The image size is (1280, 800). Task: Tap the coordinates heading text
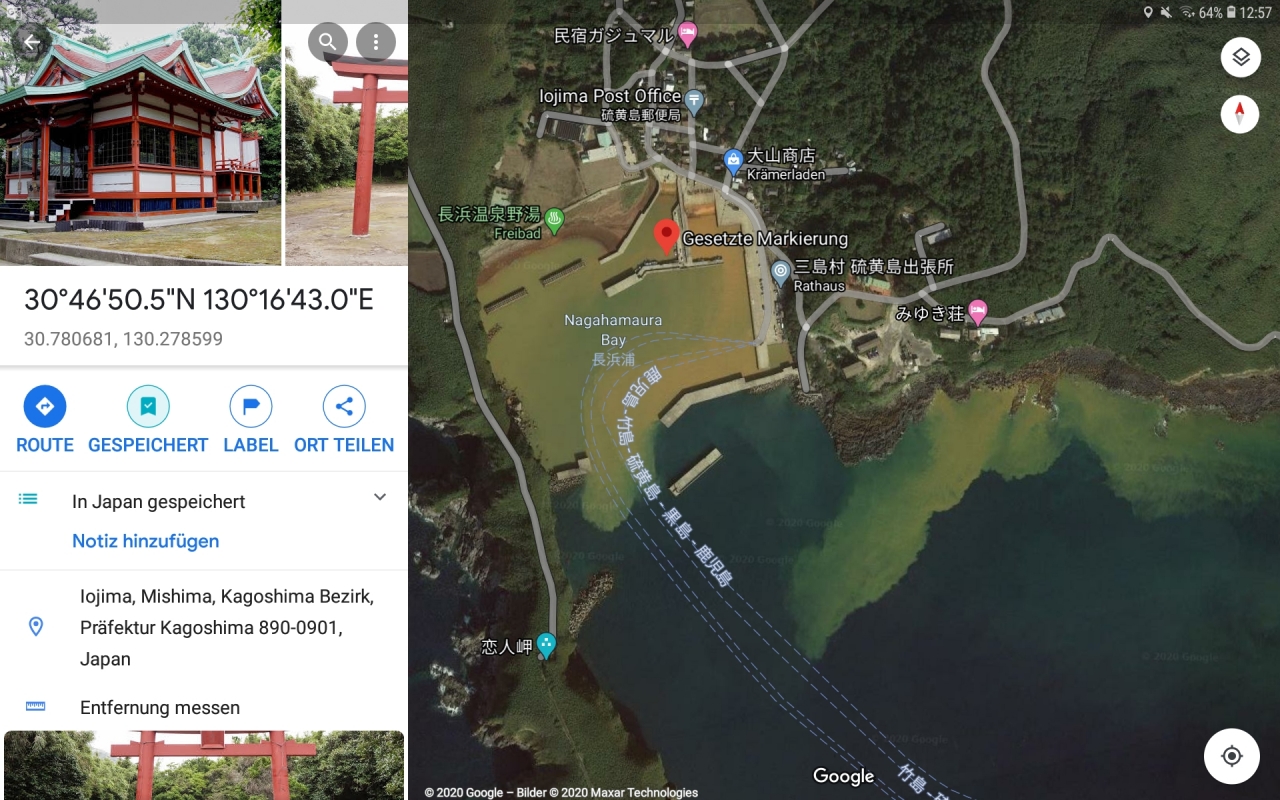[x=199, y=300]
